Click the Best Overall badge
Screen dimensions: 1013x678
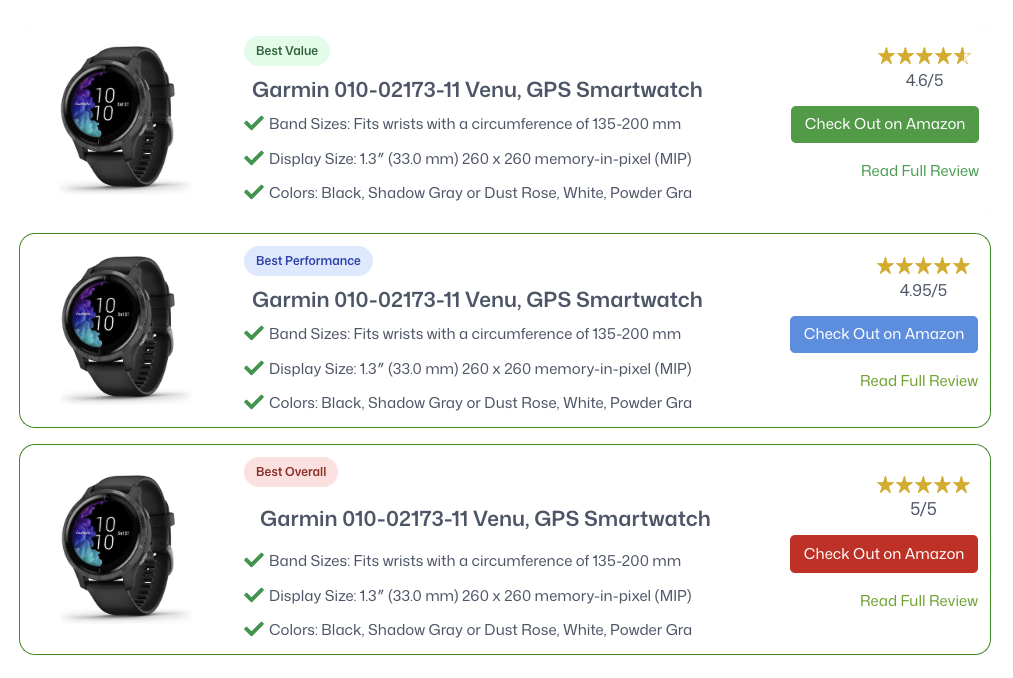tap(291, 472)
